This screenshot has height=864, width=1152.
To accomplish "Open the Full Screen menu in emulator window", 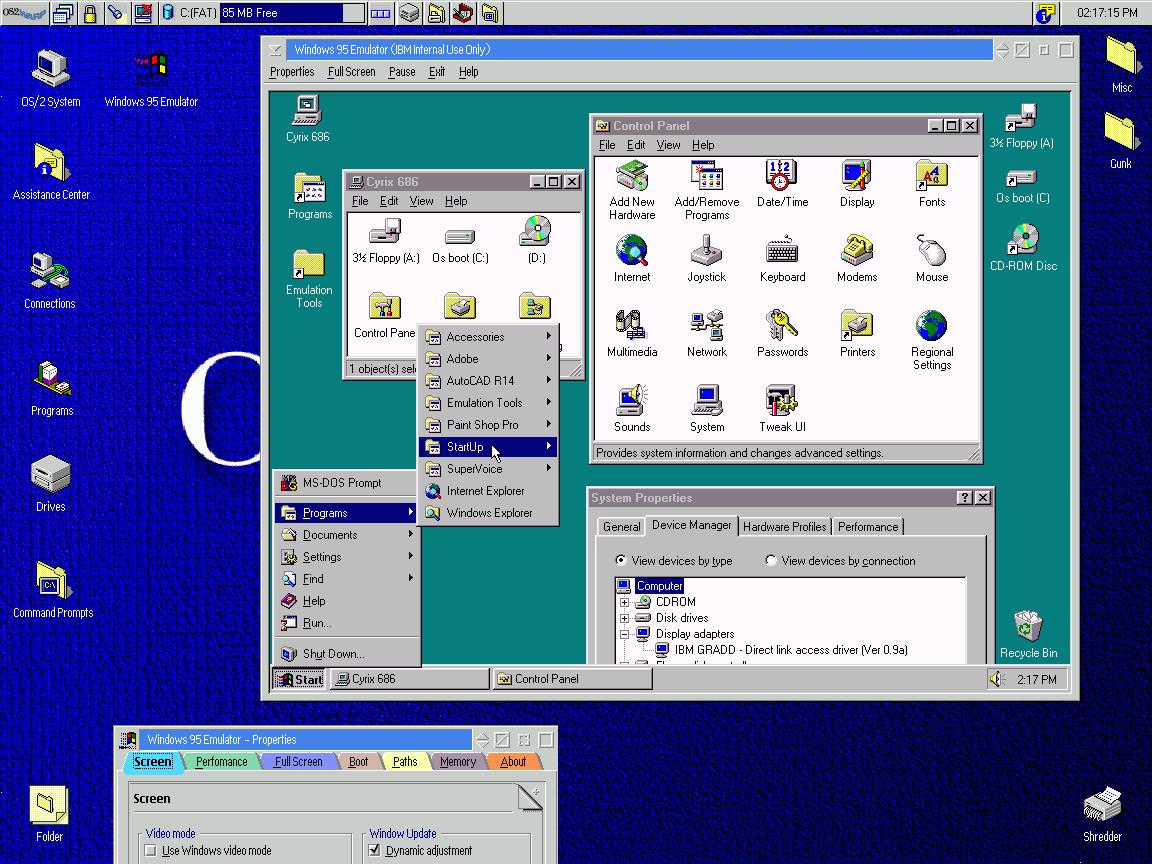I will click(x=351, y=71).
